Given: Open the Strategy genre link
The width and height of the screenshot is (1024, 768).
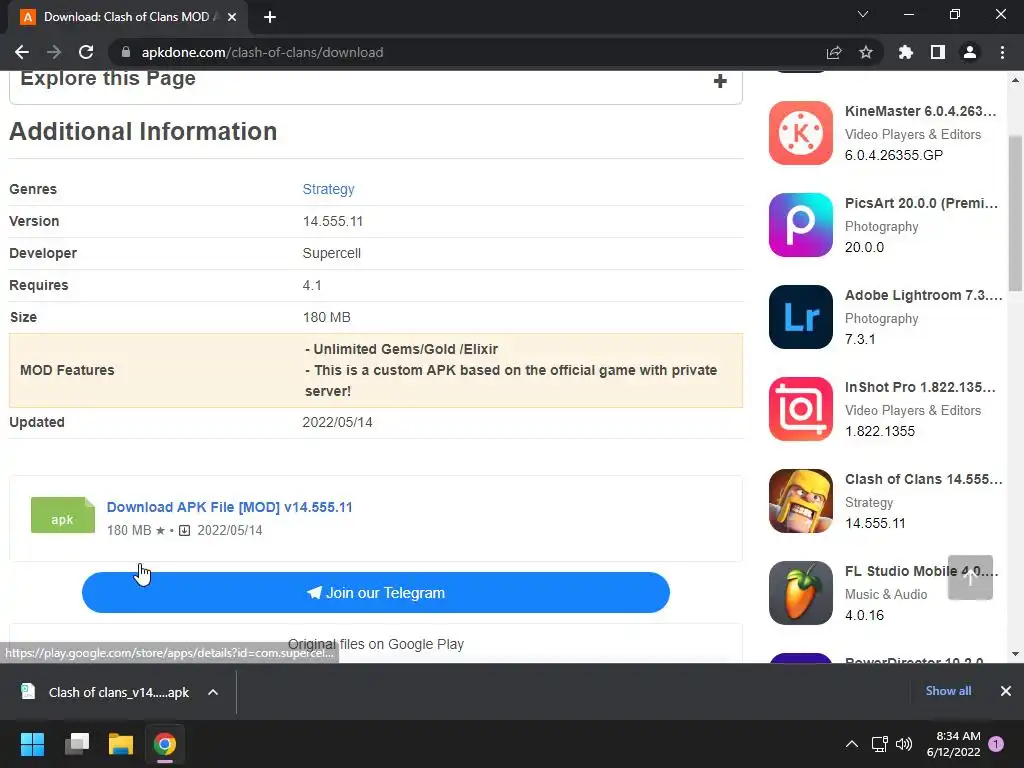Looking at the screenshot, I should (x=328, y=189).
